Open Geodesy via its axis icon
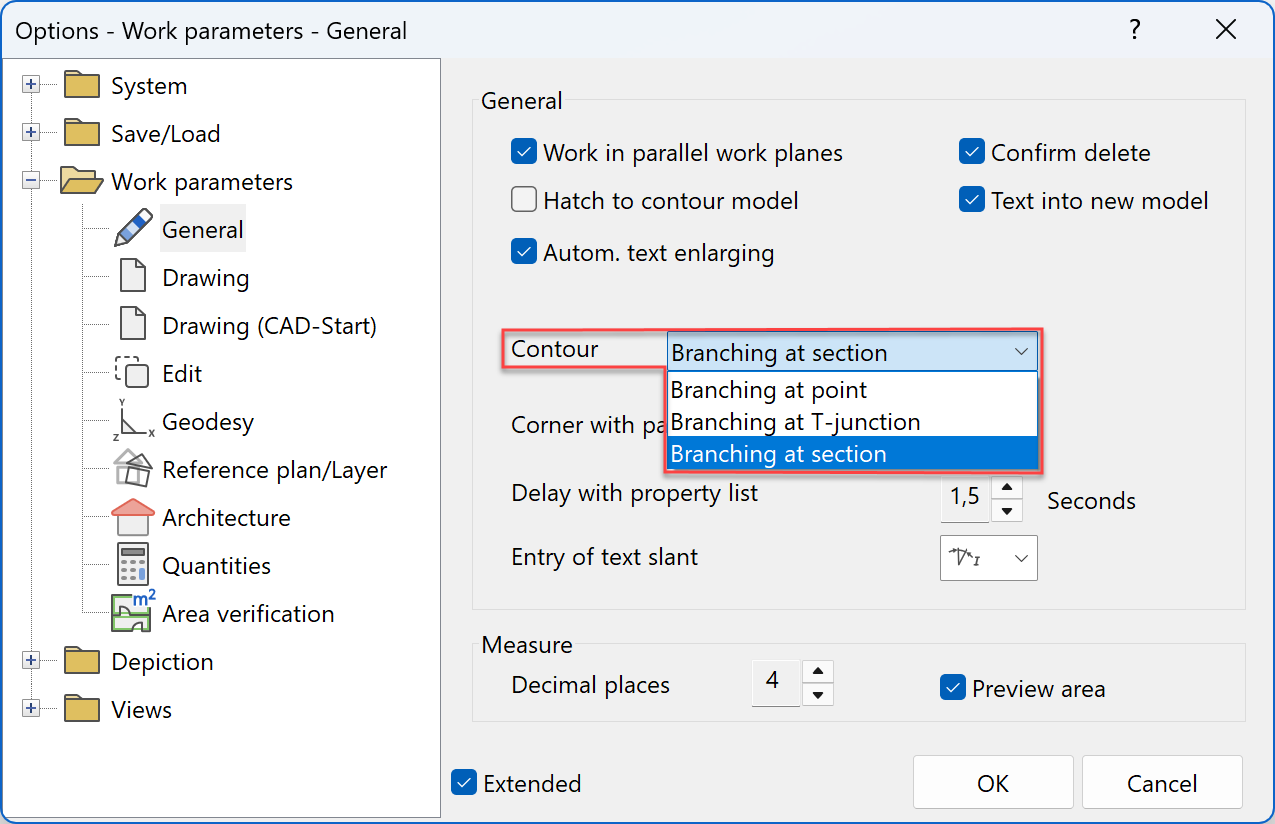The image size is (1275, 824). [133, 421]
